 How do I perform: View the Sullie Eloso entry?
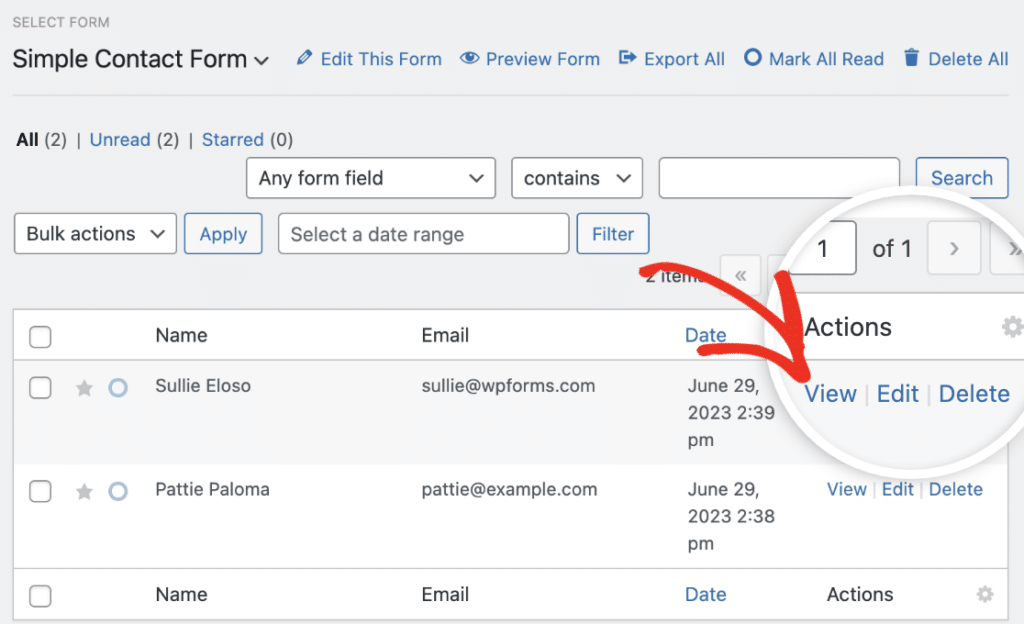point(831,394)
